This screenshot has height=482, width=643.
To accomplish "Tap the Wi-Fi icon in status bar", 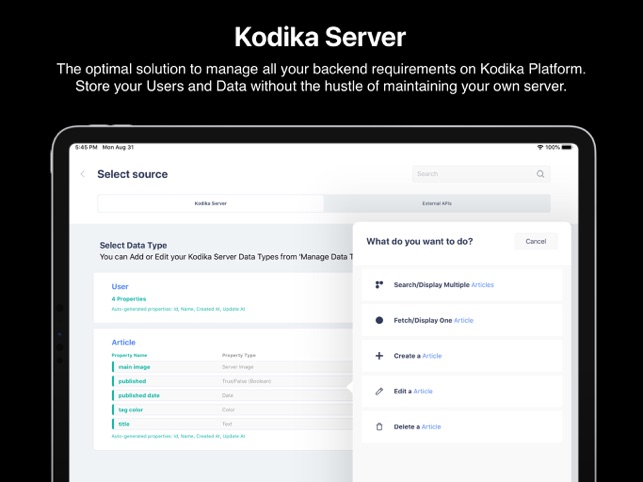I will 540,147.
